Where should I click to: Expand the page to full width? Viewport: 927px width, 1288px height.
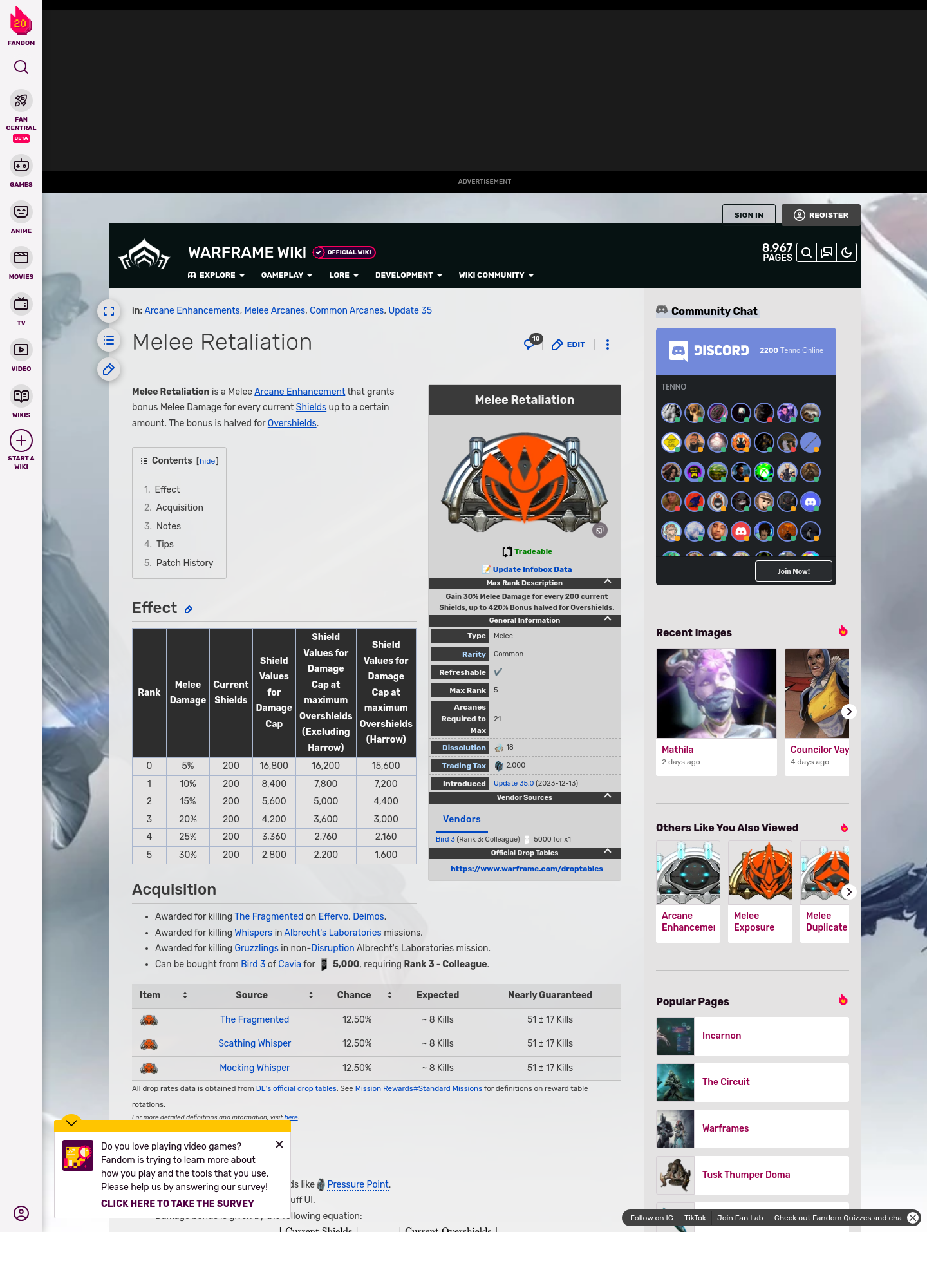pos(109,311)
